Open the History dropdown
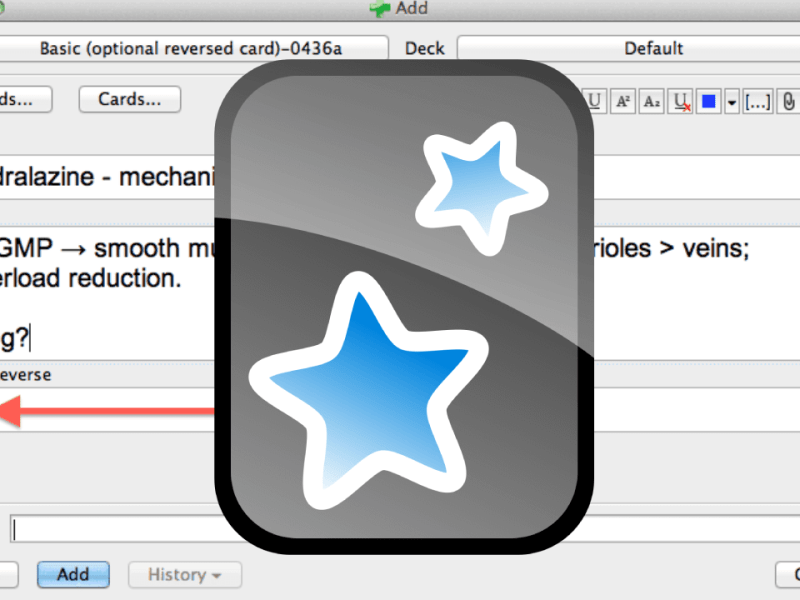 coord(184,575)
